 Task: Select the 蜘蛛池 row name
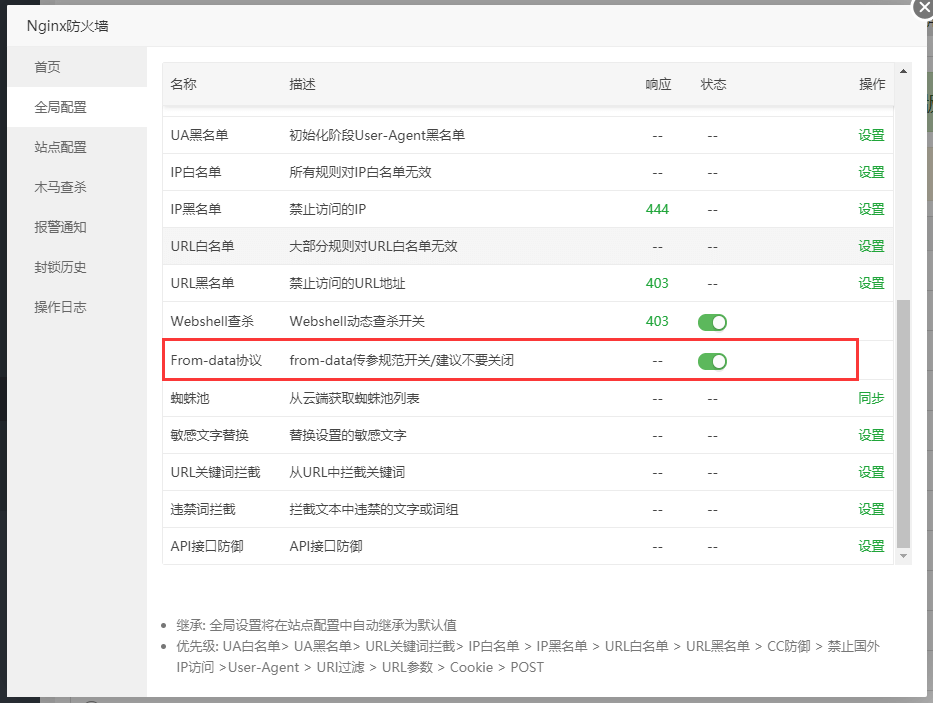point(190,398)
